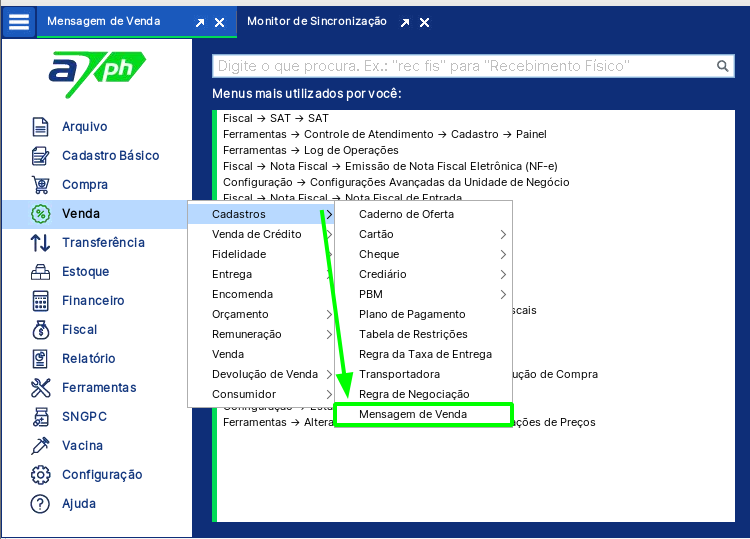The height and width of the screenshot is (539, 750).
Task: Select the Transferência arrows icon
Action: pyautogui.click(x=40, y=243)
